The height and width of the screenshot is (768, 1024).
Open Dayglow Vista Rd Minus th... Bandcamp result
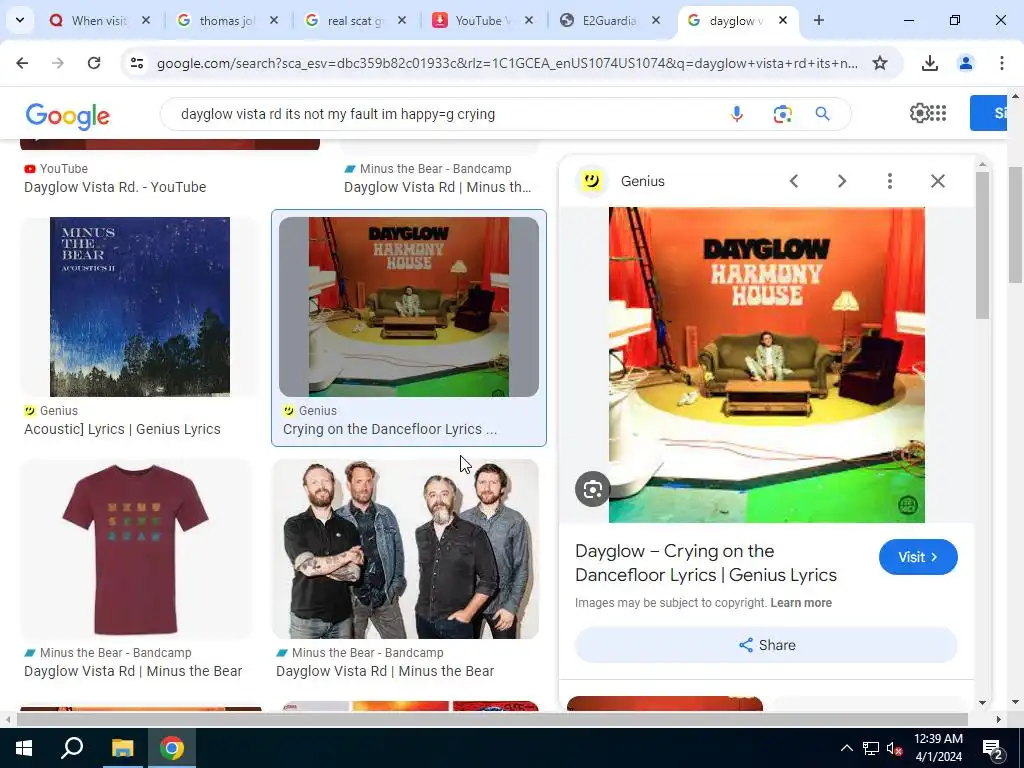tap(438, 187)
